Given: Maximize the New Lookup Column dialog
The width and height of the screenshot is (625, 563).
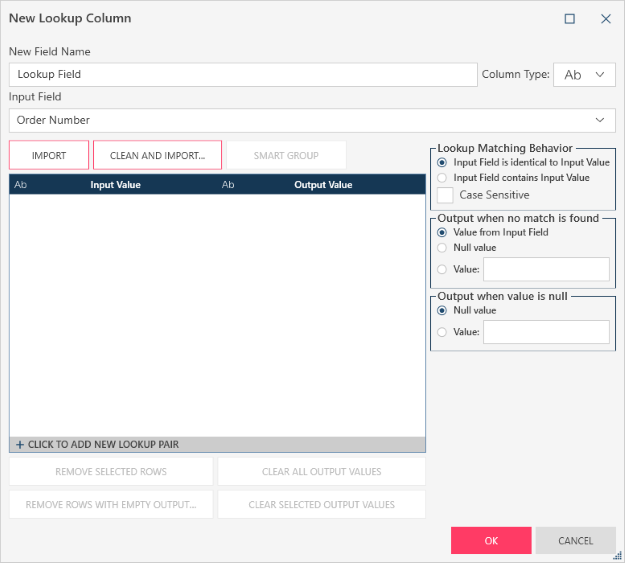Looking at the screenshot, I should click(x=570, y=18).
